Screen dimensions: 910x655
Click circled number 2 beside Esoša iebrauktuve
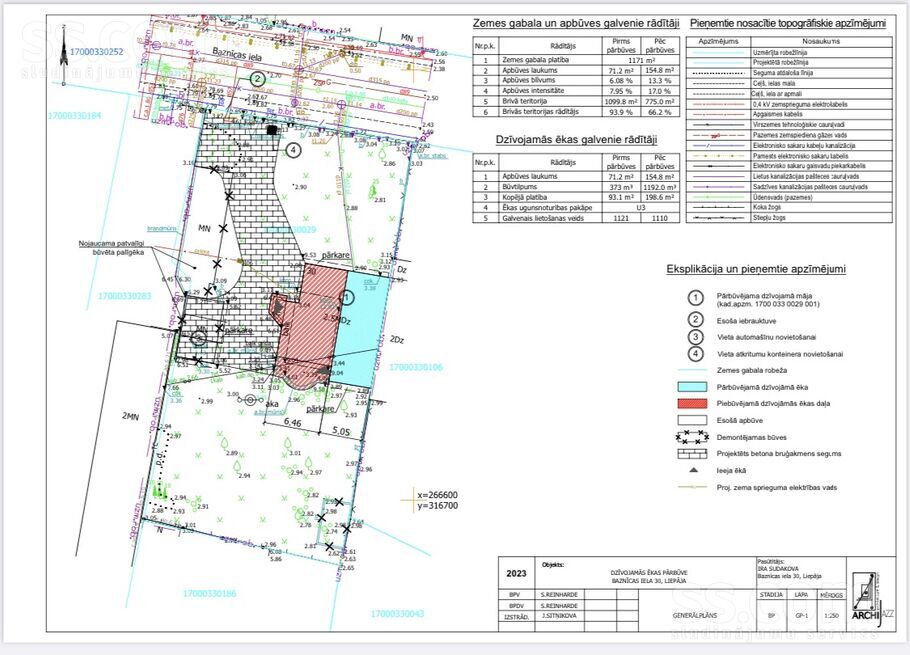692,319
